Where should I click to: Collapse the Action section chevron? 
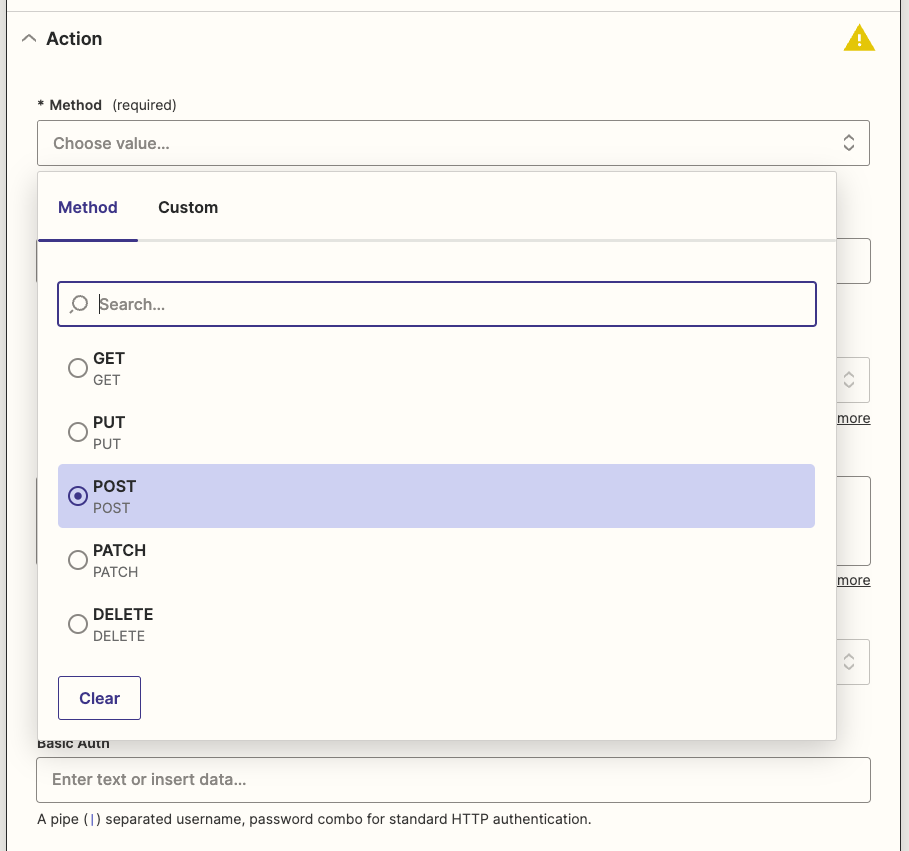[x=28, y=39]
